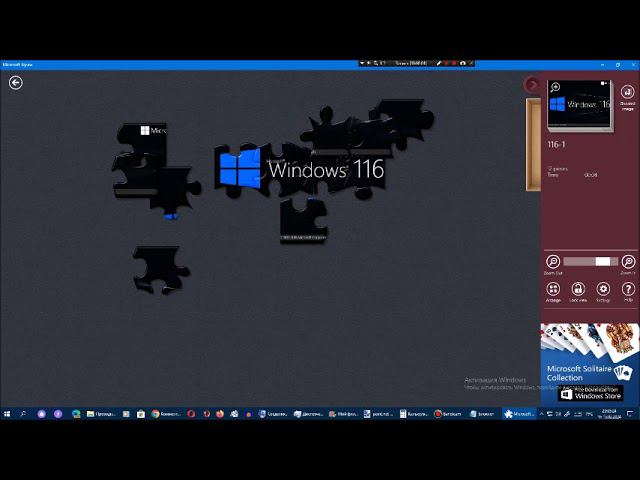Collapse the side panel with the arrow
The width and height of the screenshot is (640, 480).
click(x=532, y=84)
